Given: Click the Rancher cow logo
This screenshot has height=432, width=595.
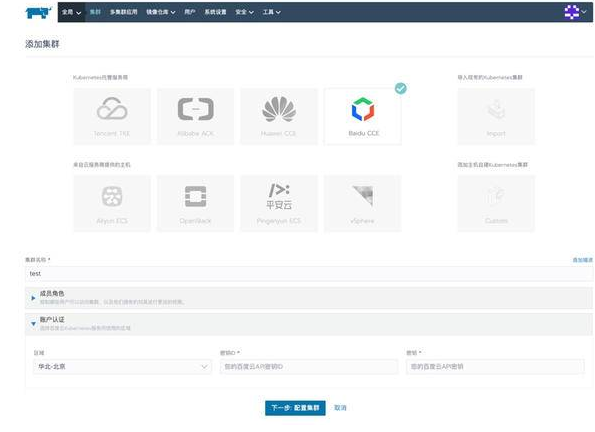Looking at the screenshot, I should (x=38, y=12).
